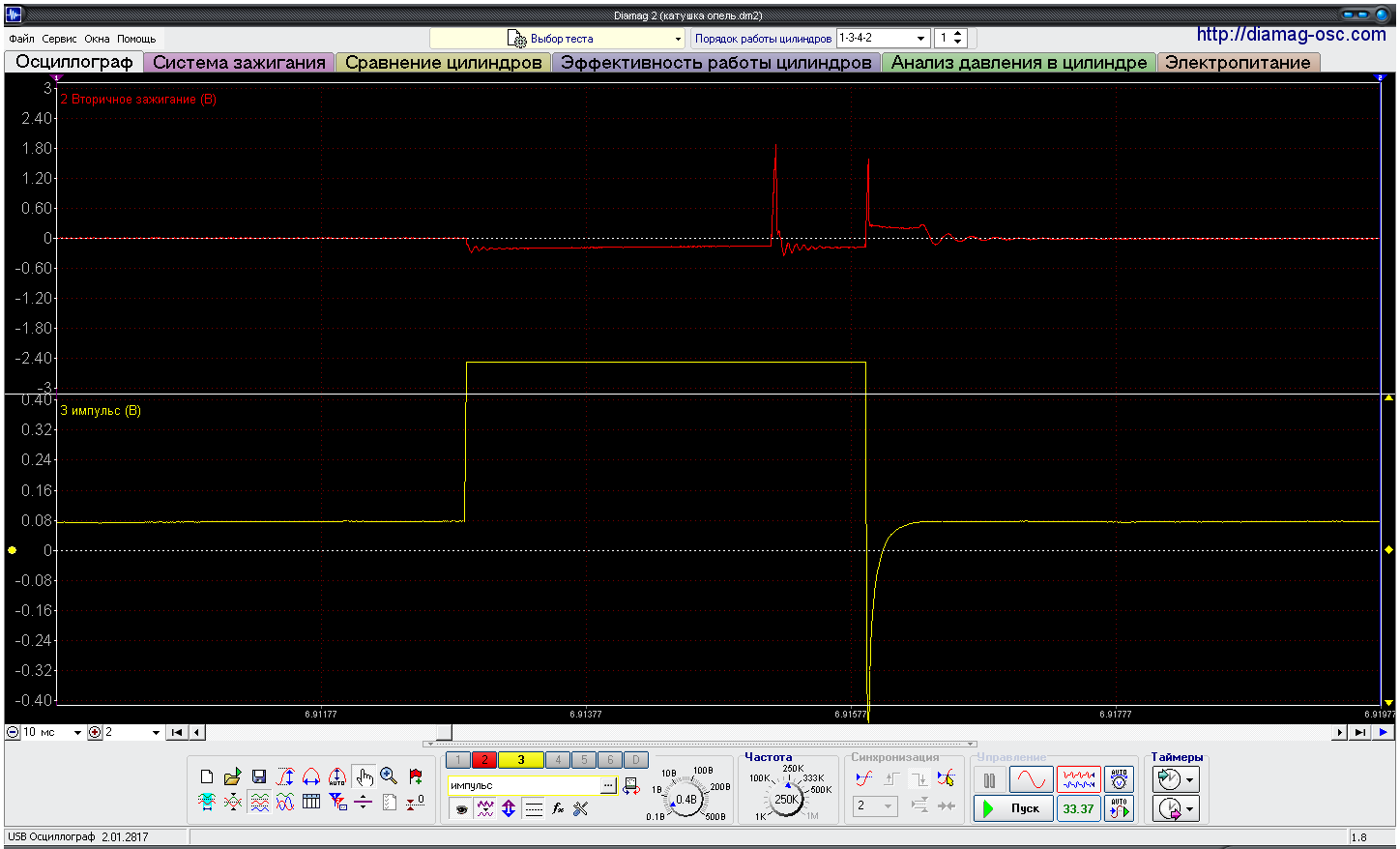Open the Файл menu
The width and height of the screenshot is (1400, 849).
(21, 39)
